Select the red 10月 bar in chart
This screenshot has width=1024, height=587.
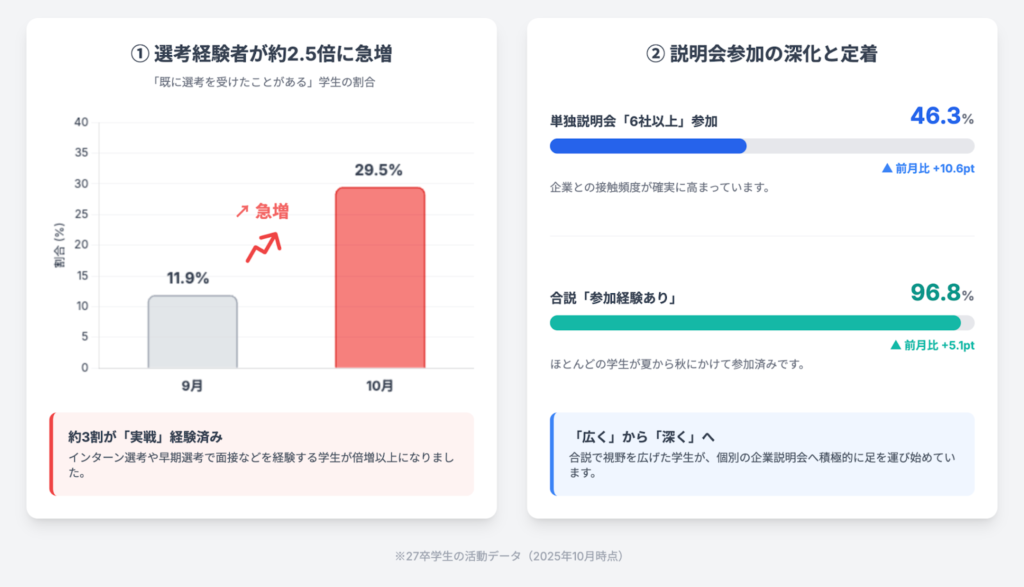(x=380, y=277)
